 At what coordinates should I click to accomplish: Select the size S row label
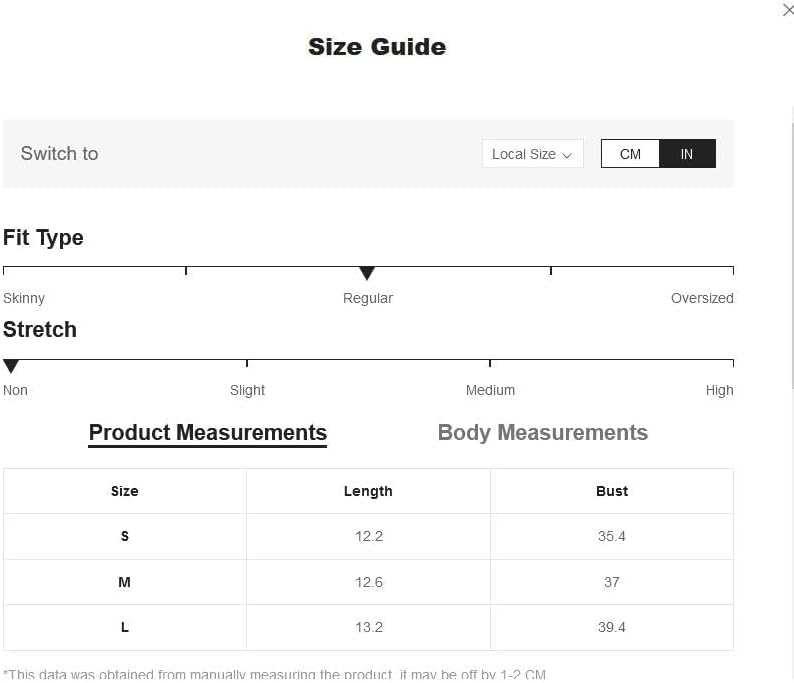125,536
